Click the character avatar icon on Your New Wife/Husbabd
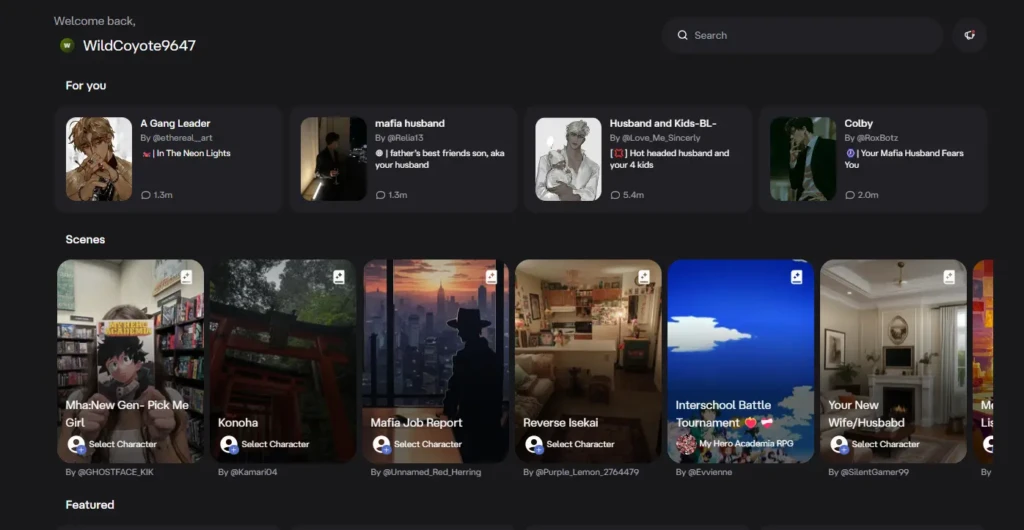Viewport: 1024px width, 530px height. tap(839, 444)
